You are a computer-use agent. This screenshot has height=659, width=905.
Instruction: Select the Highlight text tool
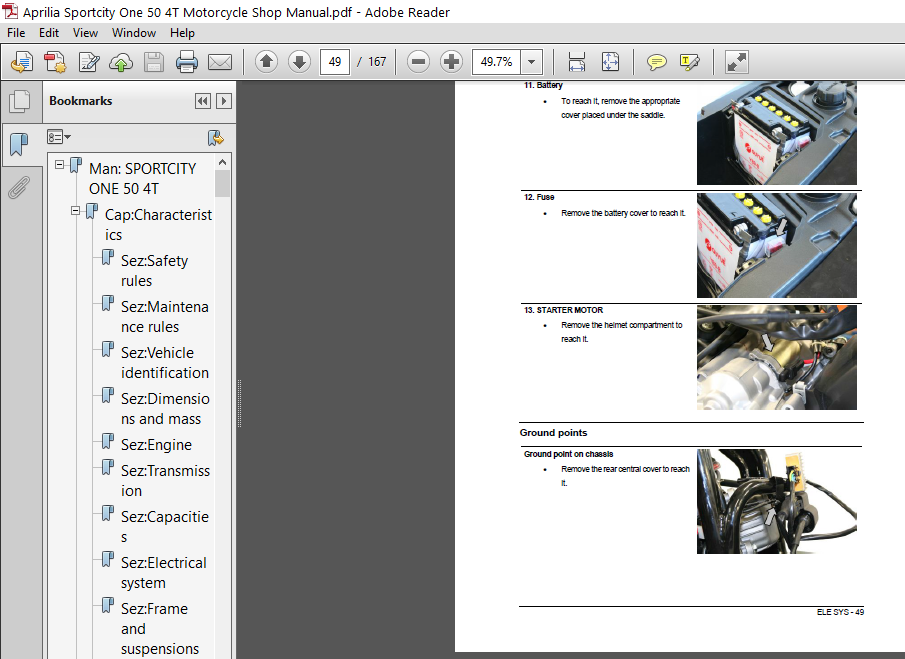[x=690, y=62]
